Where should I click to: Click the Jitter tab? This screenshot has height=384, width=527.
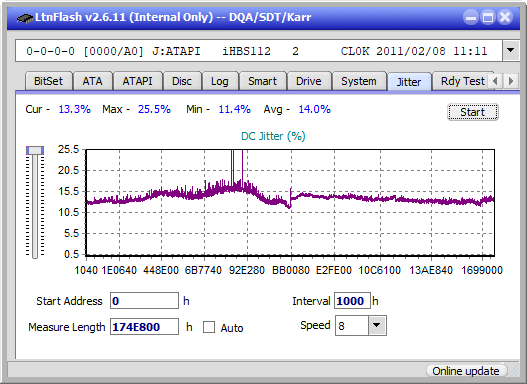[409, 82]
